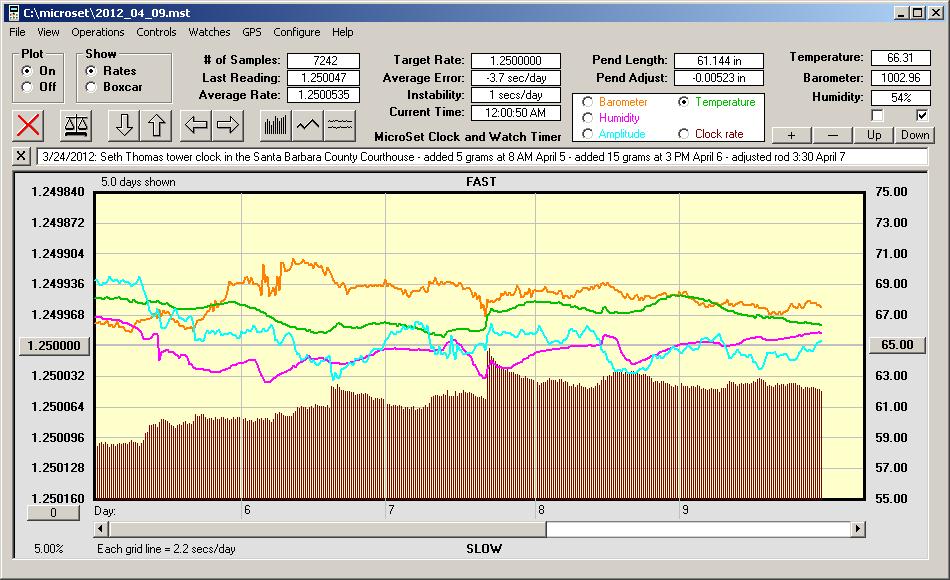The image size is (950, 580).
Task: Click the horizontal scrollbar thumb under graph
Action: pos(327,529)
